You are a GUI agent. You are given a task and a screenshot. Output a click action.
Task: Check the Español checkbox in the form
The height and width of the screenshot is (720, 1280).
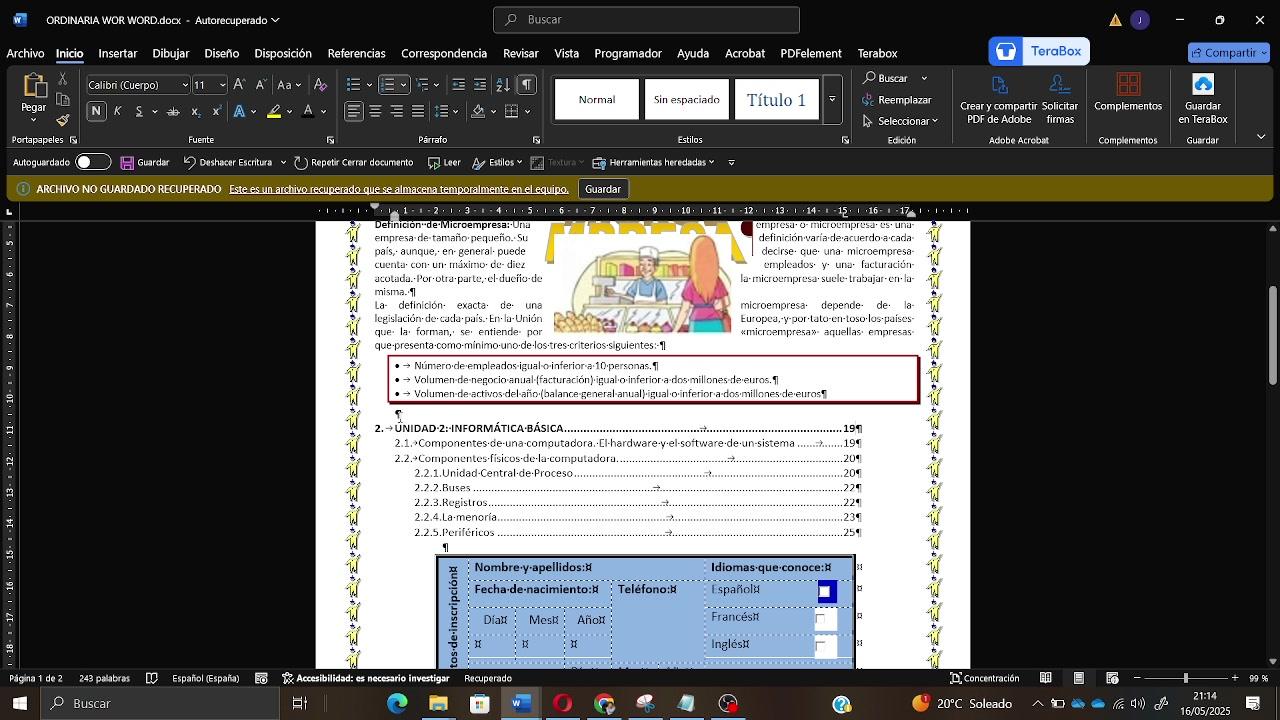pyautogui.click(x=825, y=592)
